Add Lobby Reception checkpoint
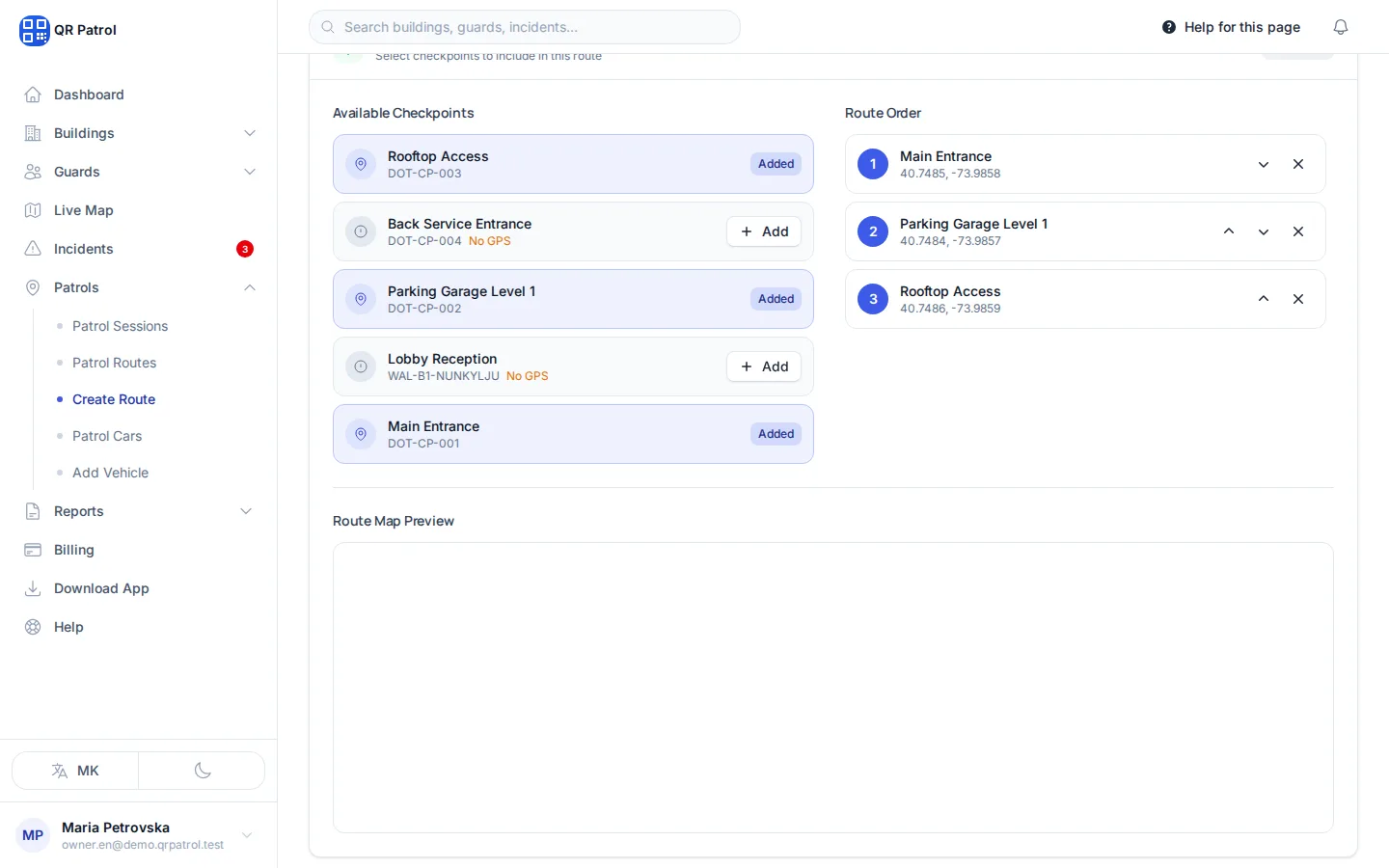The width and height of the screenshot is (1389, 868). (x=764, y=366)
